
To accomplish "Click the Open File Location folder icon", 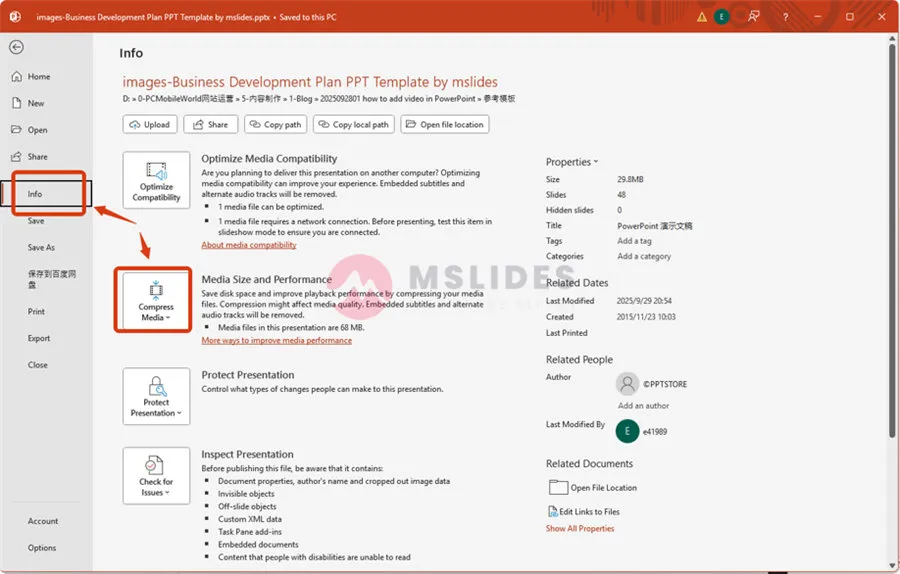I will [x=558, y=487].
